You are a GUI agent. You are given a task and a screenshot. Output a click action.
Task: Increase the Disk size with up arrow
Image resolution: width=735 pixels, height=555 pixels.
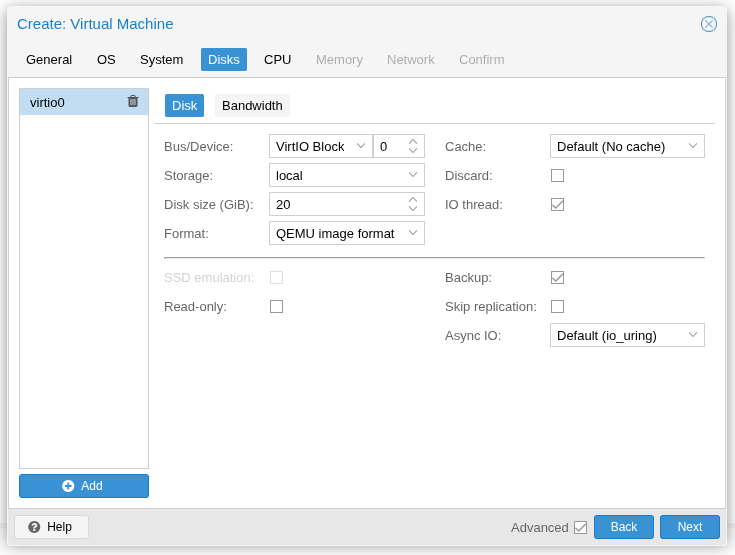[412, 200]
